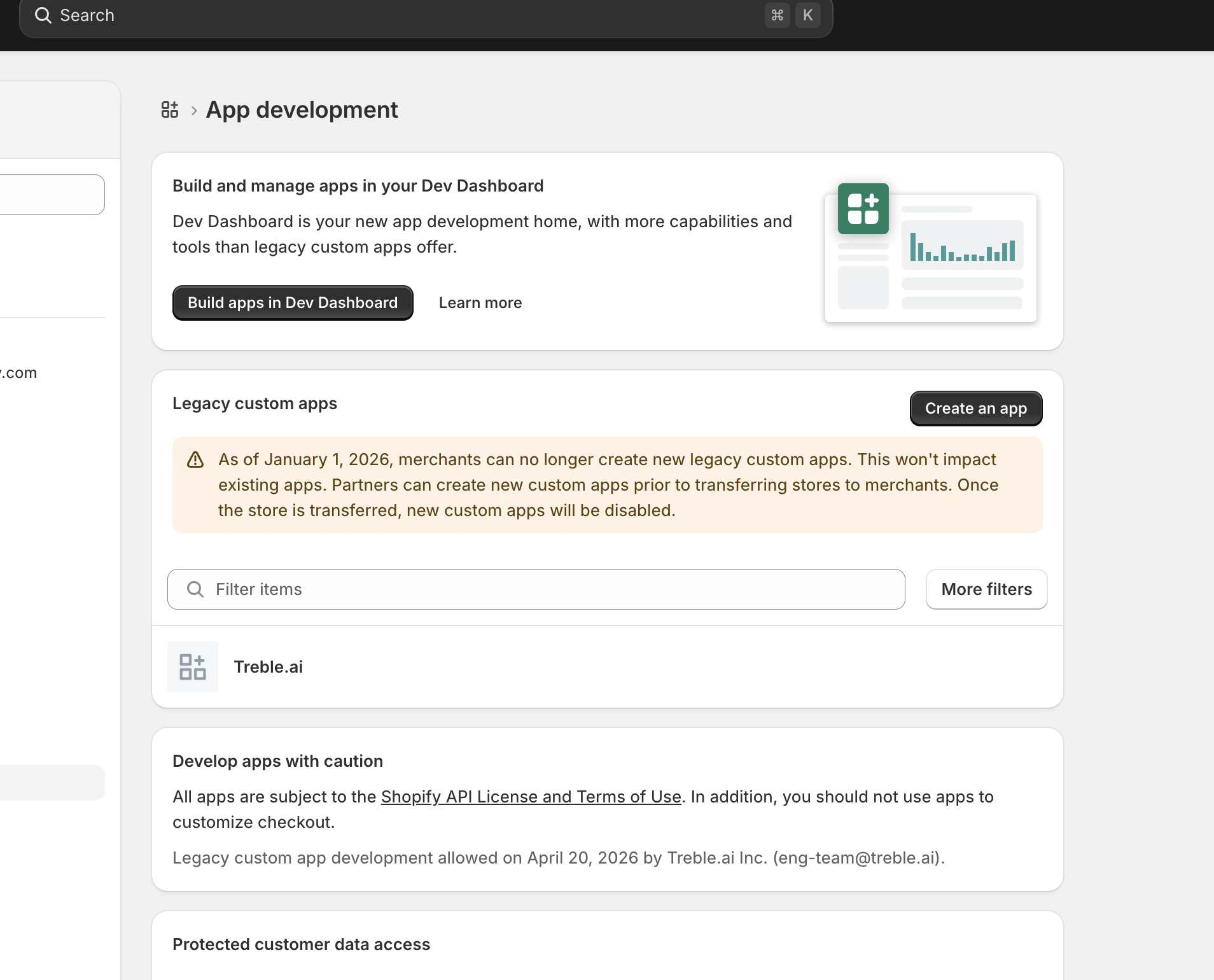
Task: Click the search magnifier icon in top bar
Action: click(43, 15)
